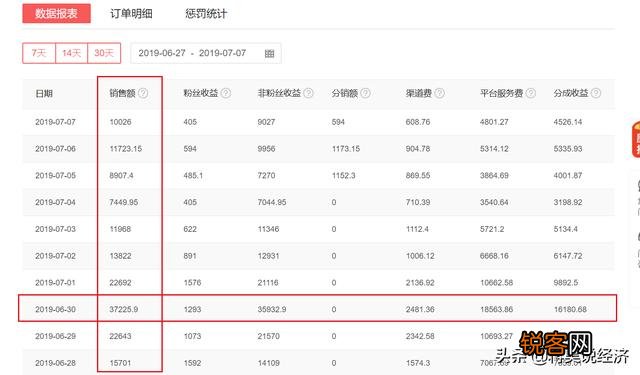Screen dimensions: 640x375
Task: Click sales value 11723.15
Action: click(x=126, y=149)
